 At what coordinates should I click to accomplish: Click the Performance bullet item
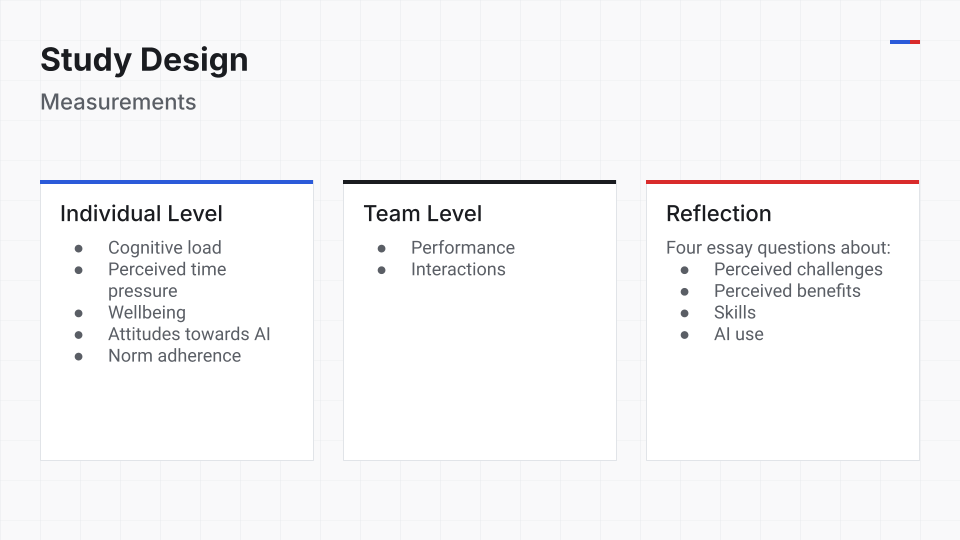463,247
